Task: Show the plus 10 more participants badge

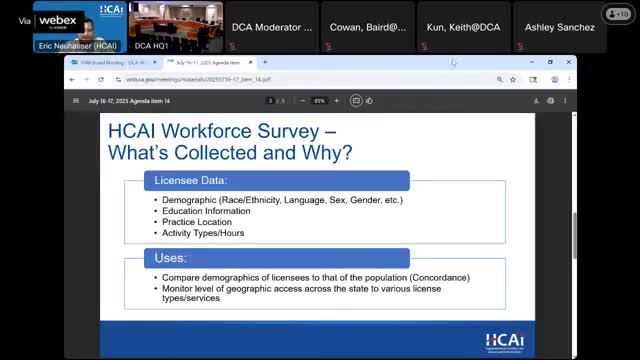Action: (618, 14)
